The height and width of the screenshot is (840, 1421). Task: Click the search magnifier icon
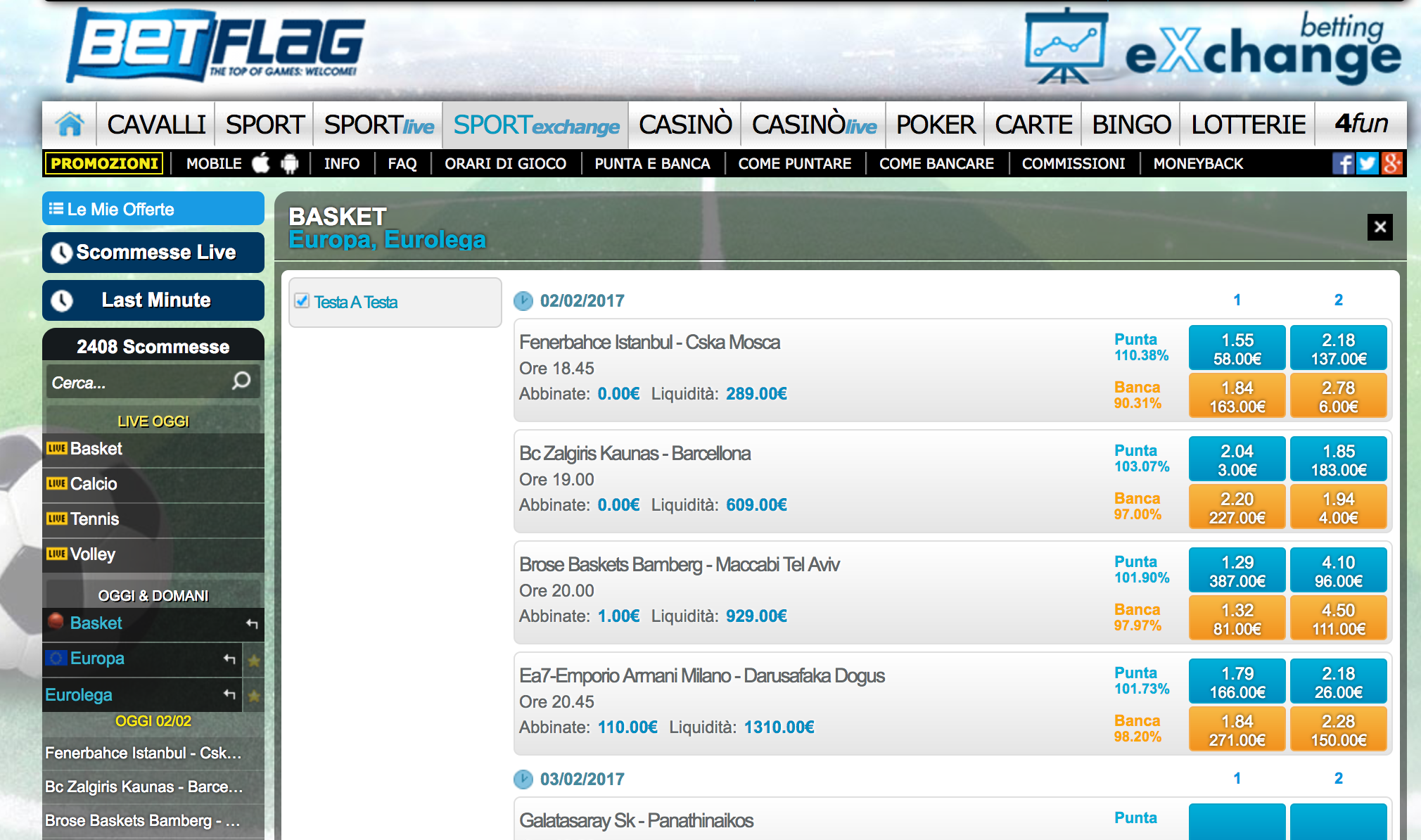pos(241,381)
